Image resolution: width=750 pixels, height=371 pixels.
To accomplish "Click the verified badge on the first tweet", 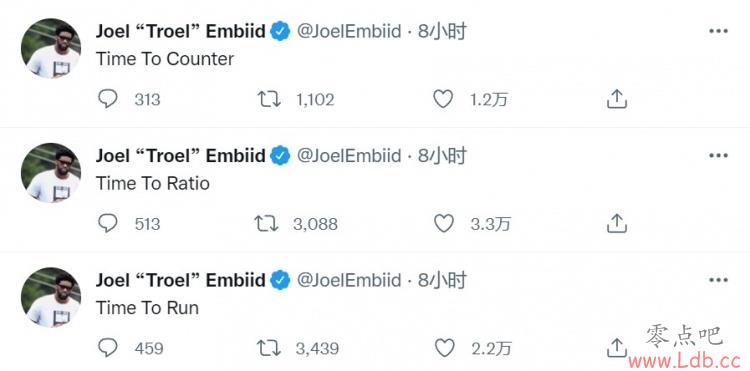I will [280, 32].
